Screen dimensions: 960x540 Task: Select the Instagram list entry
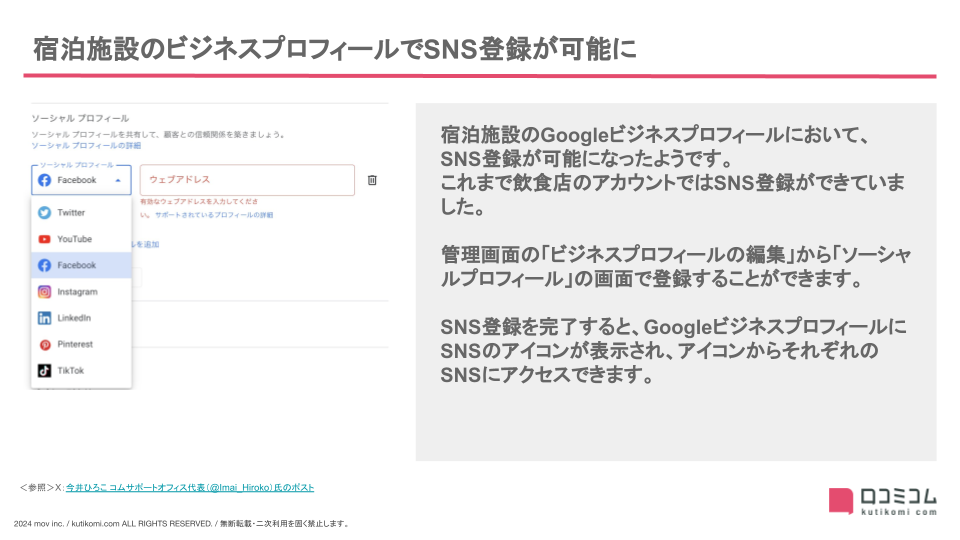tap(77, 292)
